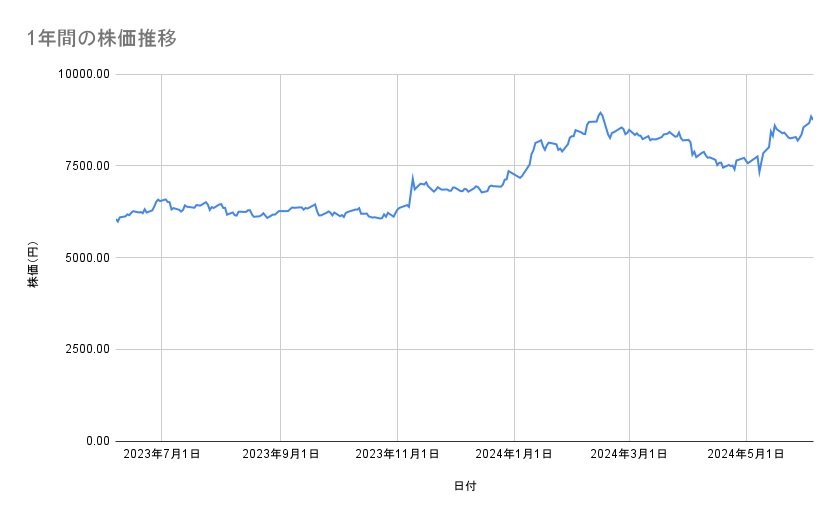839x519 pixels.
Task: Click the chart title 1年間の株価推移
Action: click(x=103, y=39)
